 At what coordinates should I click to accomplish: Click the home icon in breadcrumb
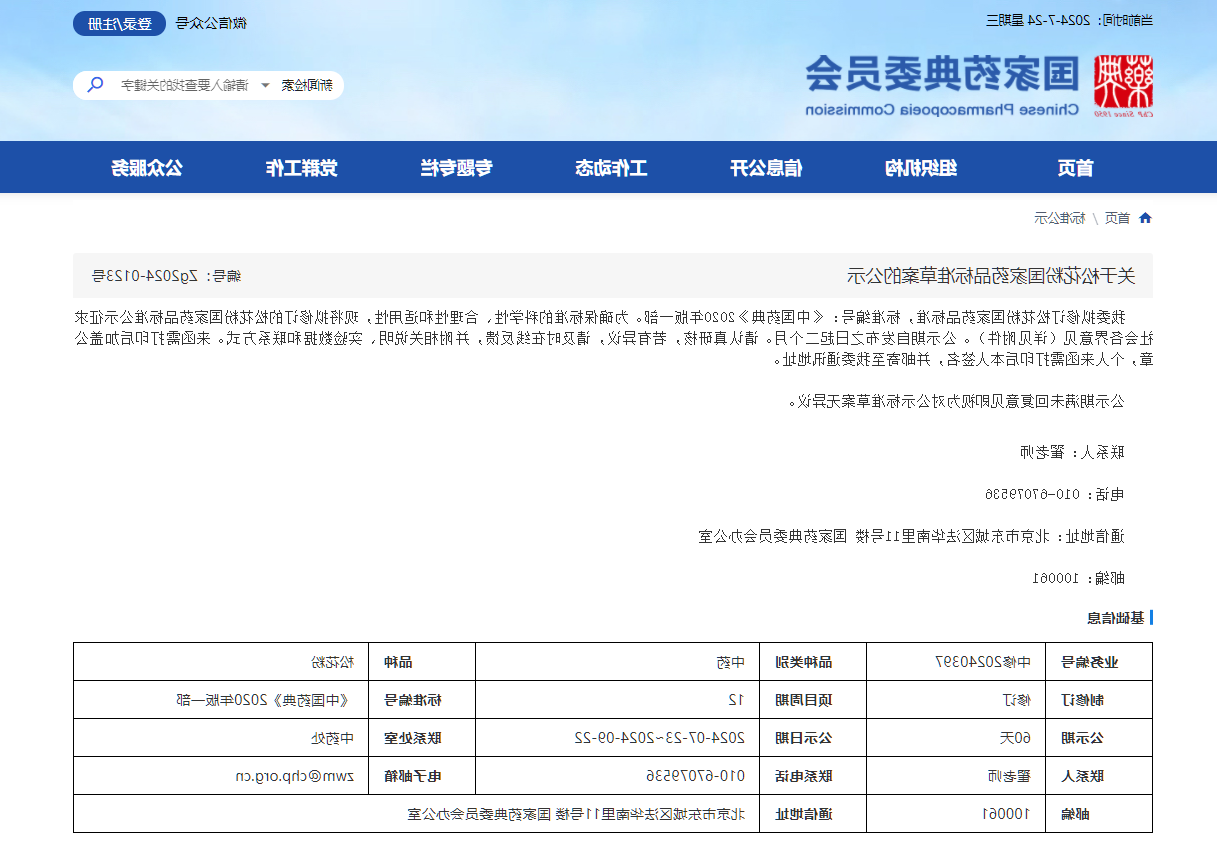tap(1145, 218)
